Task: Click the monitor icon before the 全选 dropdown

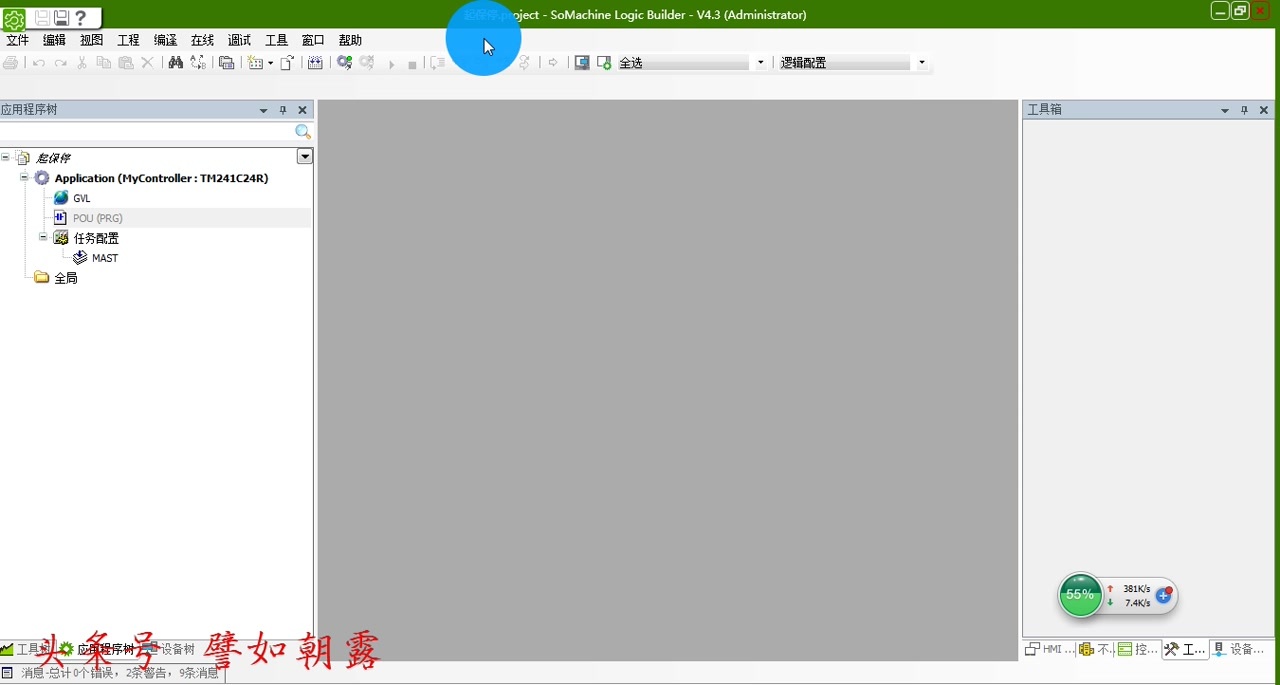Action: click(582, 62)
